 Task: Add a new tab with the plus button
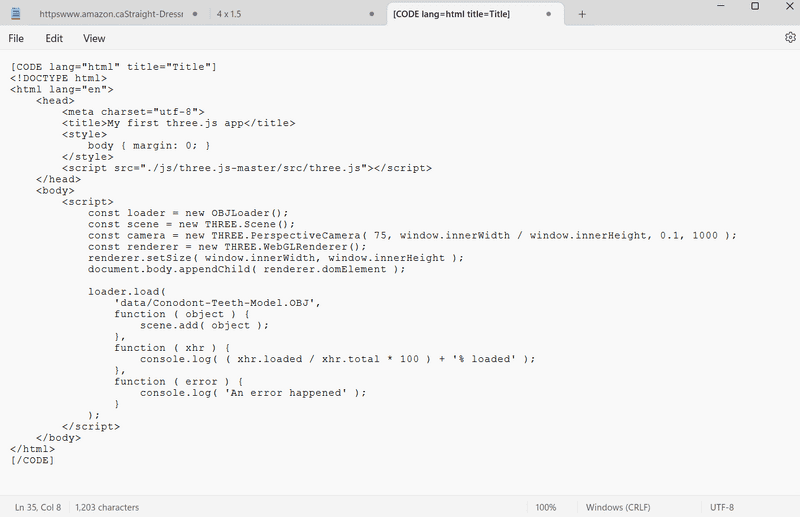(582, 14)
